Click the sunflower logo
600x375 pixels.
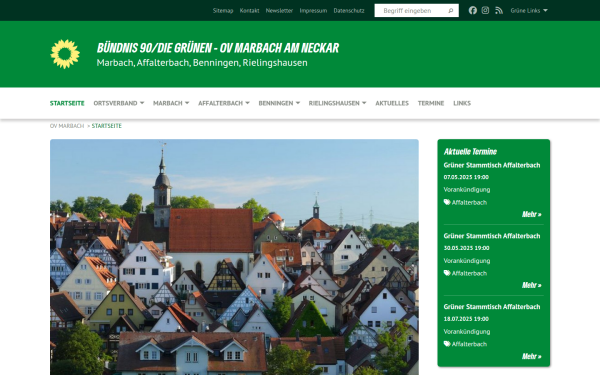(65, 54)
